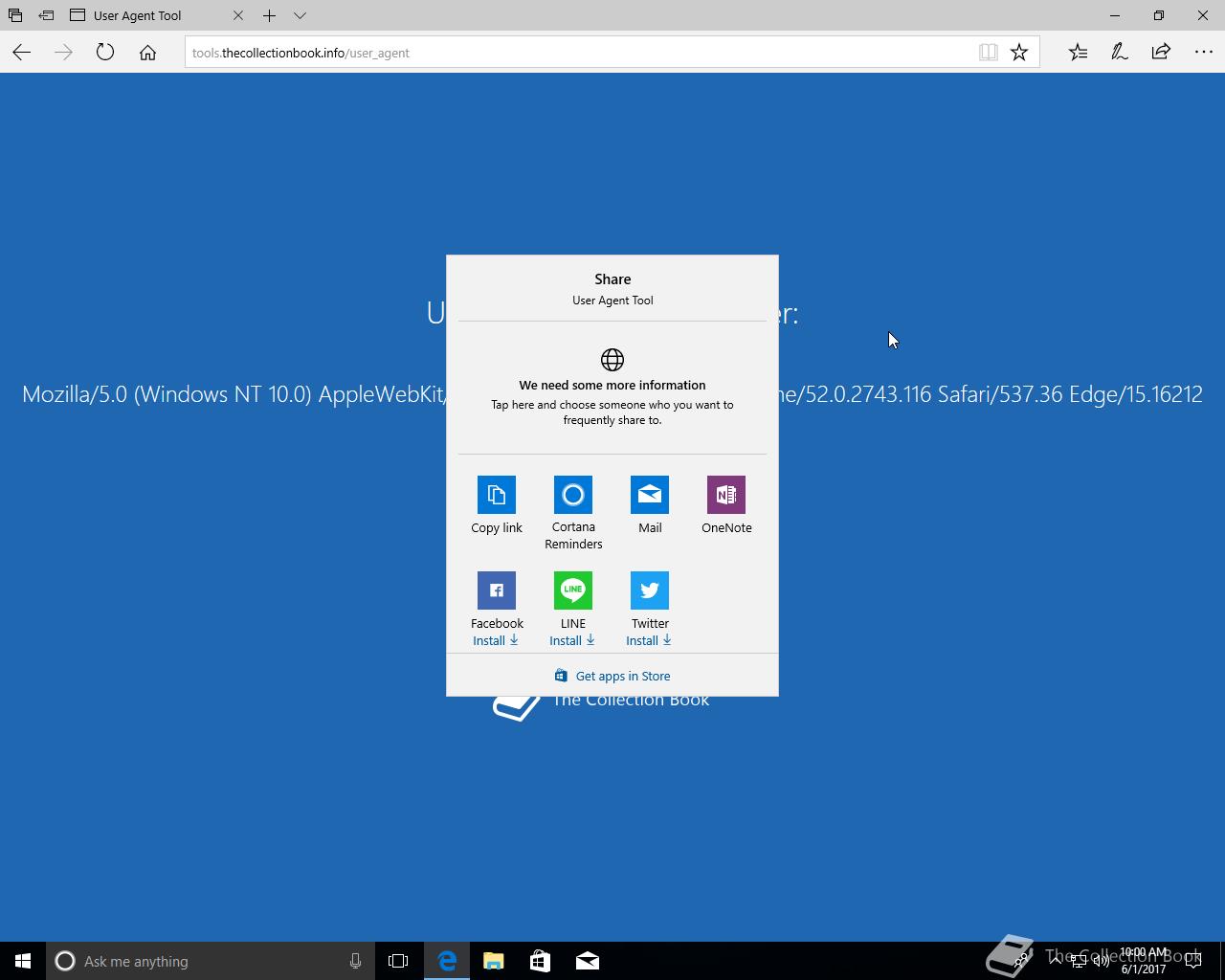Select the Facebook share icon
The image size is (1225, 980).
point(497,590)
